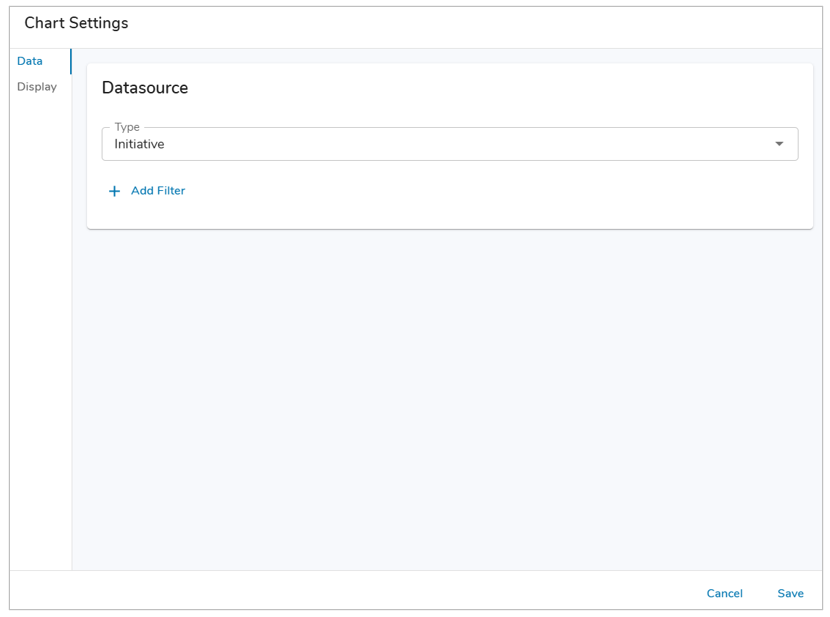Click the blue active indicator beside Data
830x617 pixels.
(x=71, y=61)
